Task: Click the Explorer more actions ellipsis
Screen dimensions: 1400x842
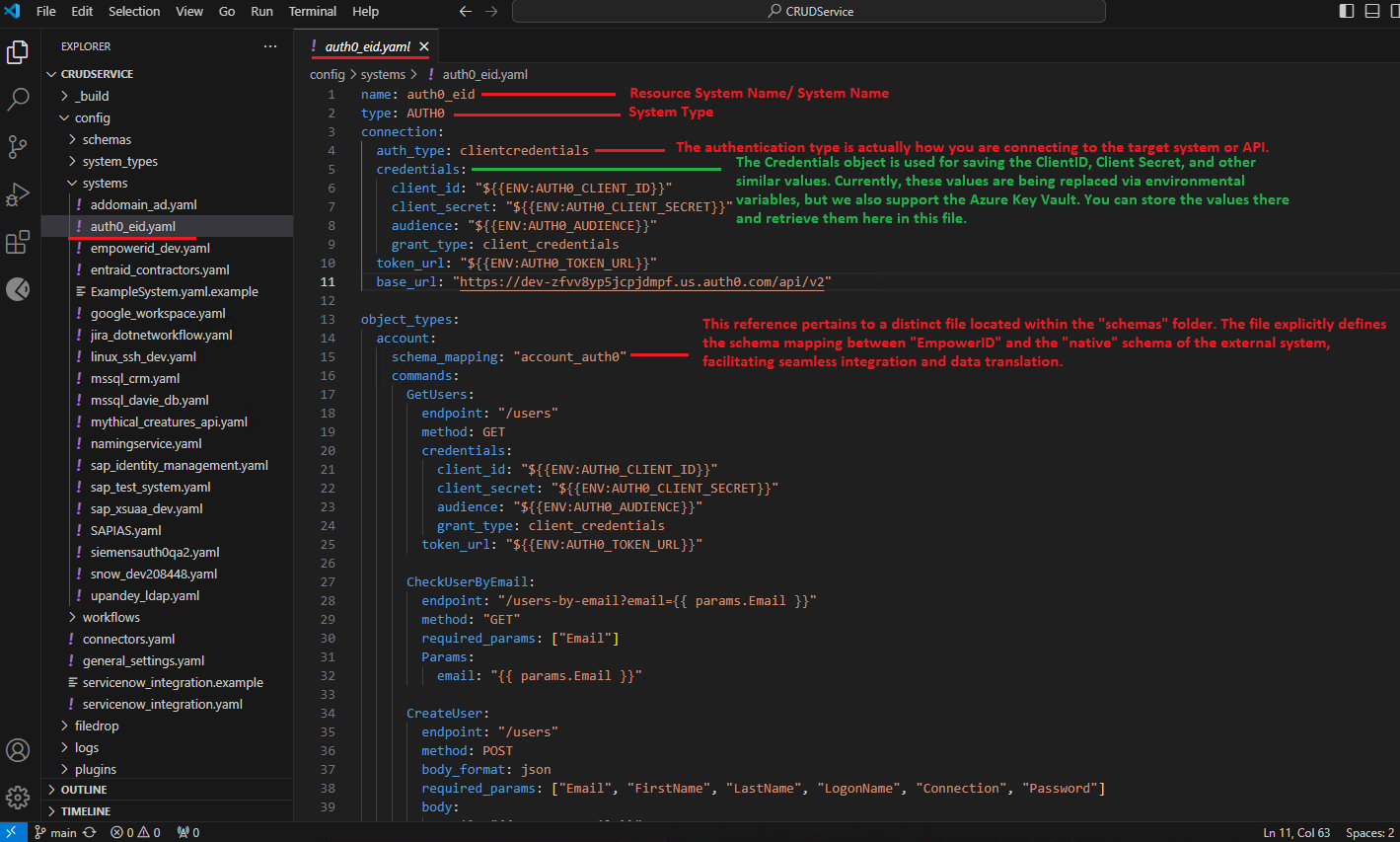Action: coord(270,46)
